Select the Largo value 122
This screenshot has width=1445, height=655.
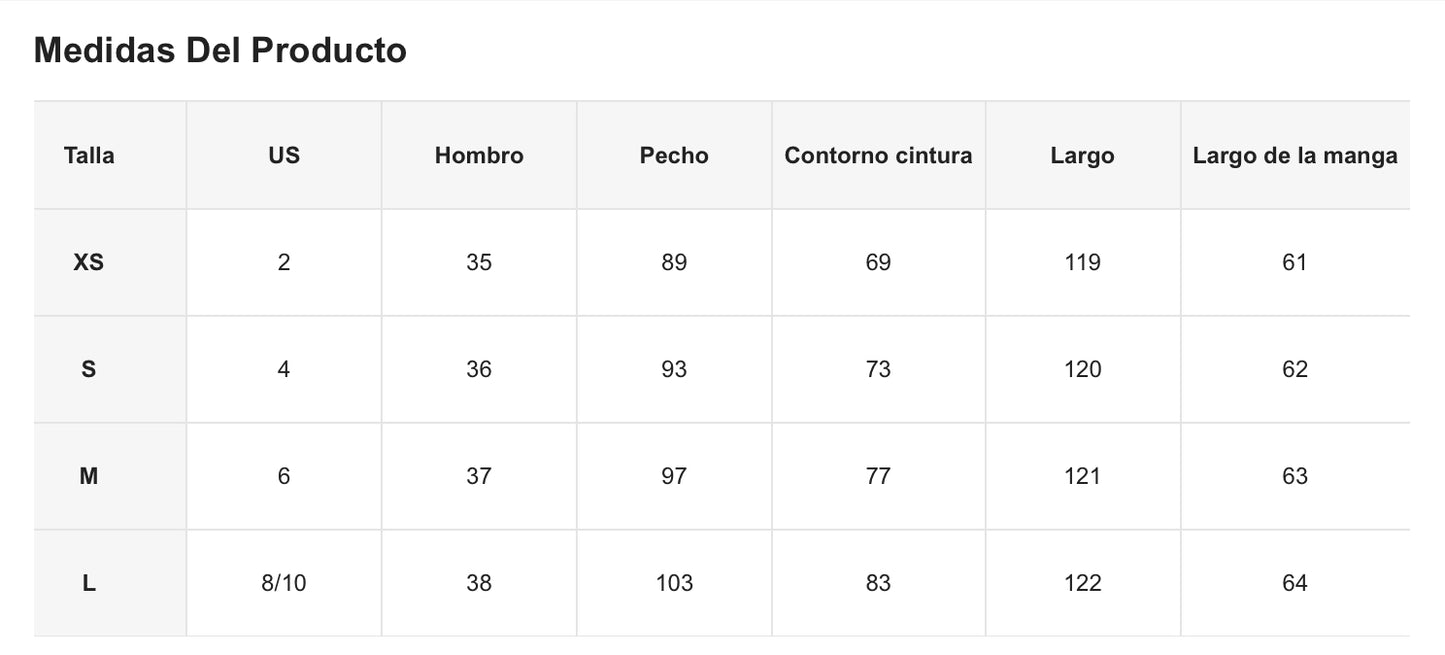1082,584
